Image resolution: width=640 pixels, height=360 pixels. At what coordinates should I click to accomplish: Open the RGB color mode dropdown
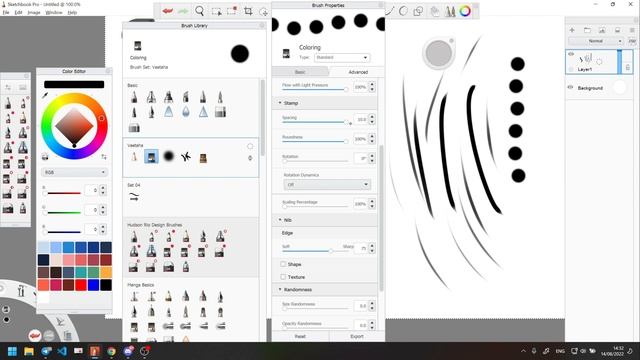(74, 172)
